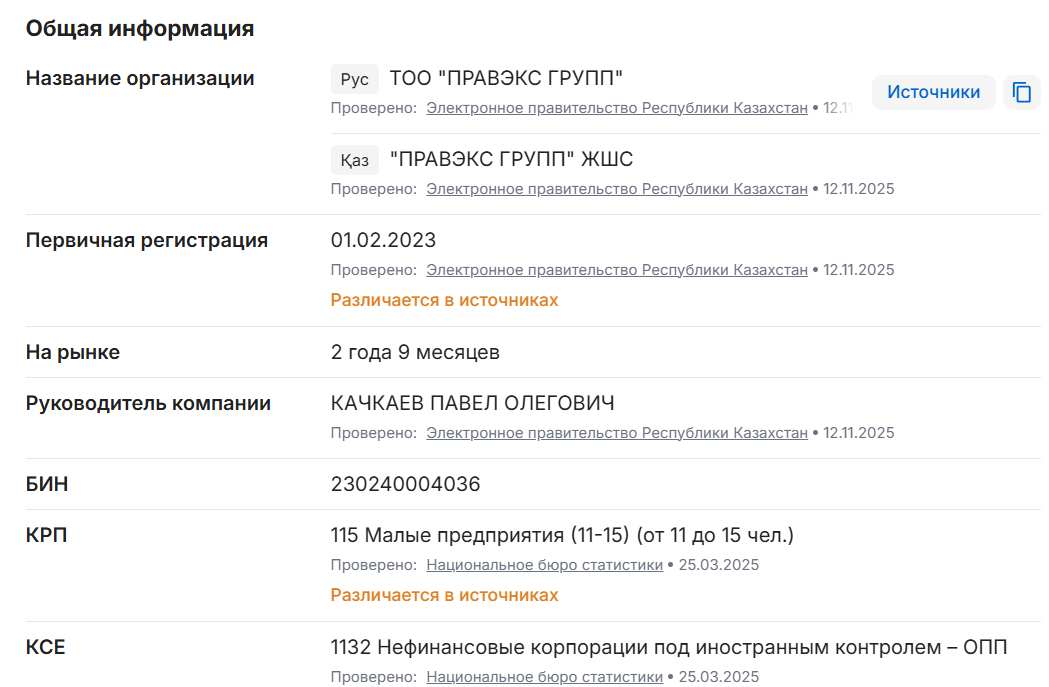Click the БИН number 230240004036
Viewport: 1049px width, 687px height.
click(405, 485)
